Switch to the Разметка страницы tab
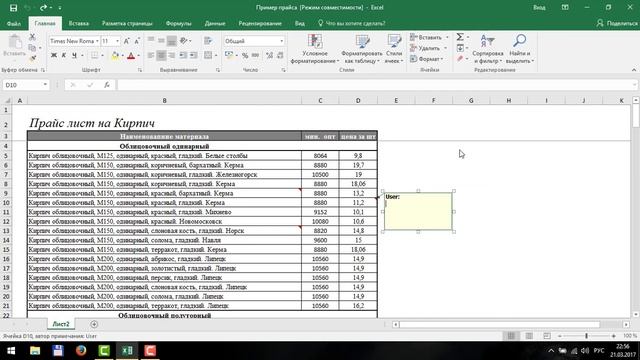 click(127, 24)
